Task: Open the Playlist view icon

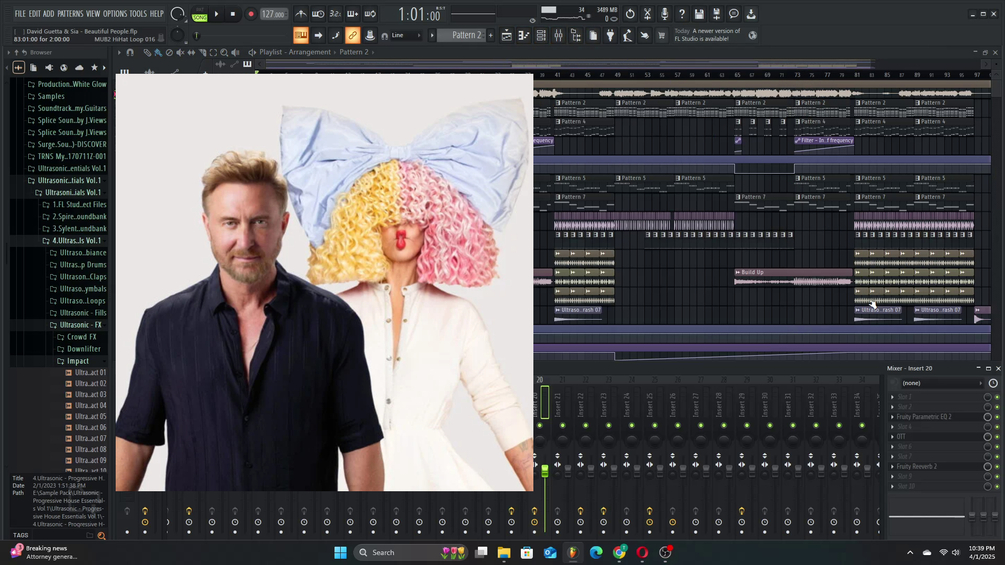Action: [x=506, y=35]
